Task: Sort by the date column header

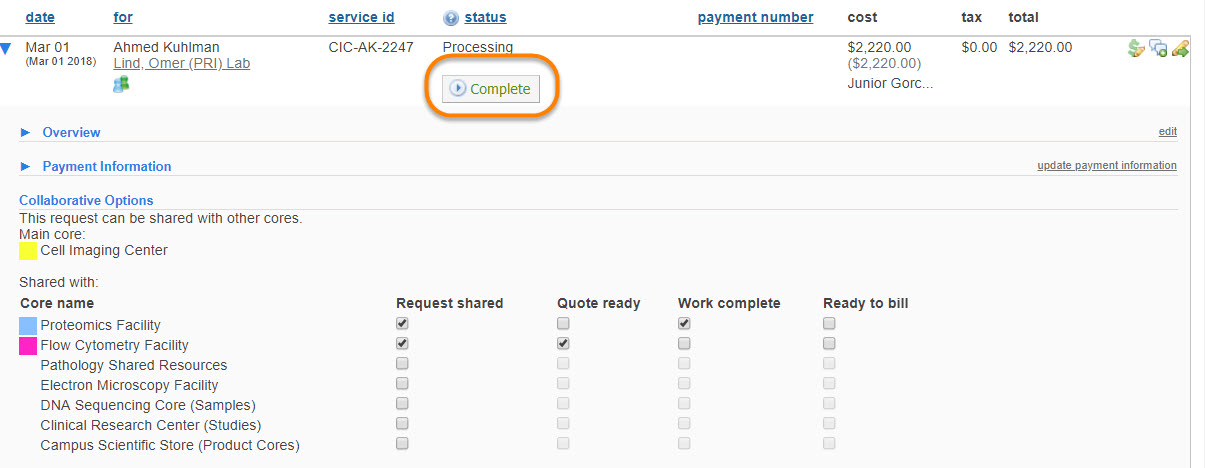Action: pos(40,17)
